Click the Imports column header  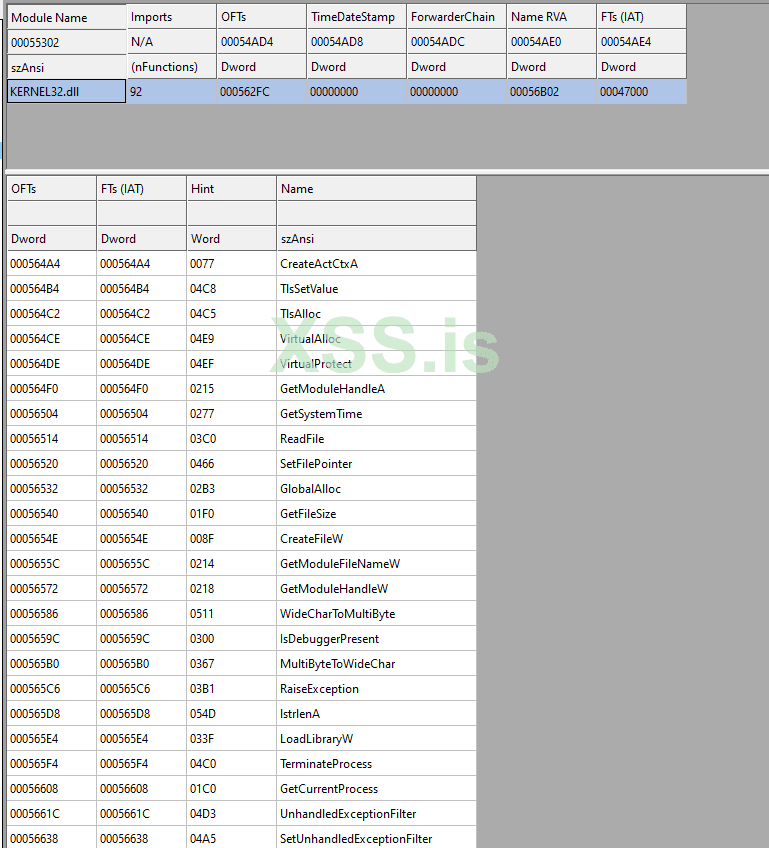(171, 17)
